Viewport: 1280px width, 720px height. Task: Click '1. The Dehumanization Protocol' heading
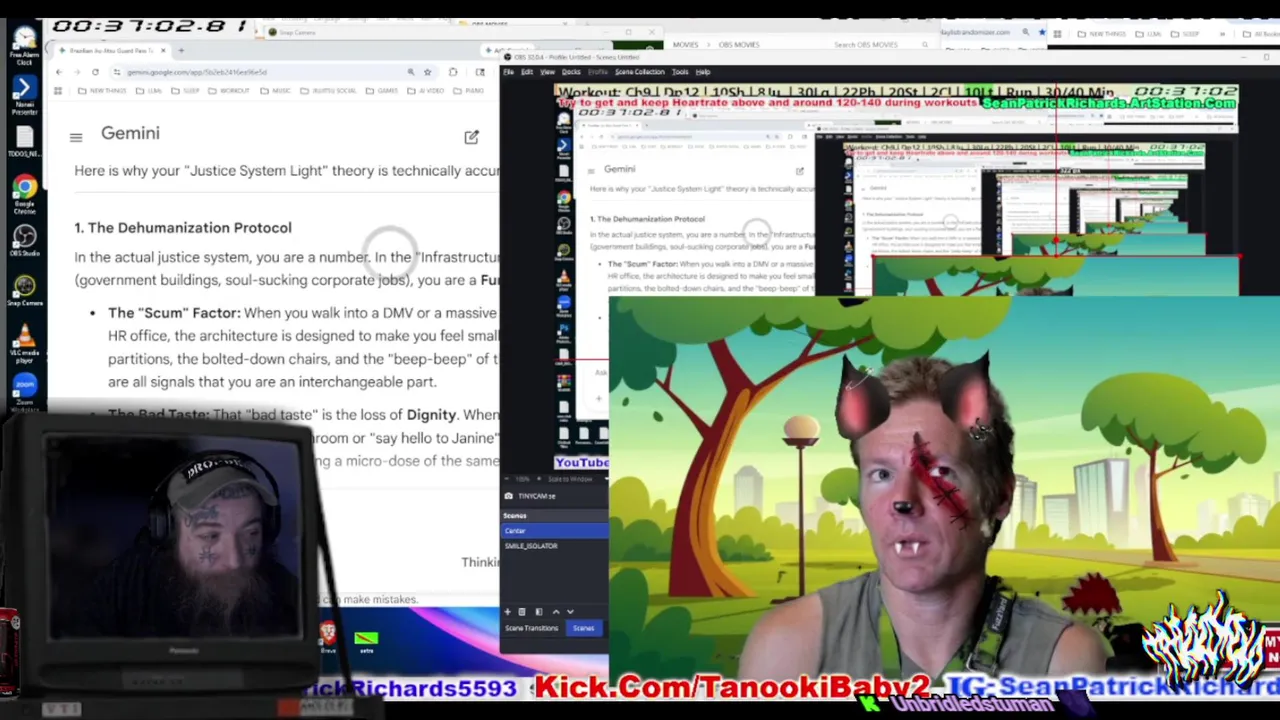pyautogui.click(x=183, y=228)
